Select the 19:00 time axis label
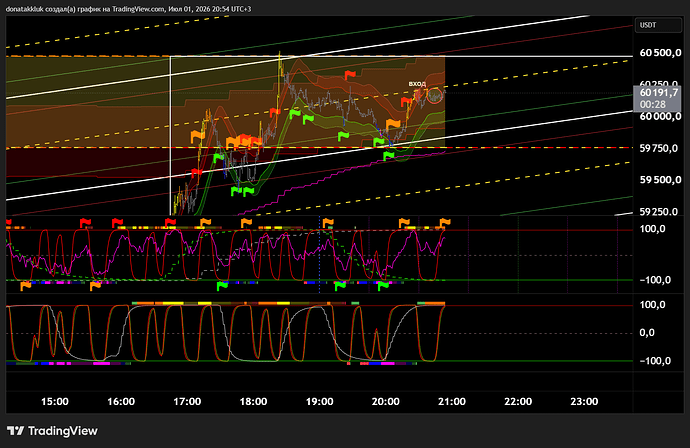Screen dimensions: 690x448 [319, 401]
